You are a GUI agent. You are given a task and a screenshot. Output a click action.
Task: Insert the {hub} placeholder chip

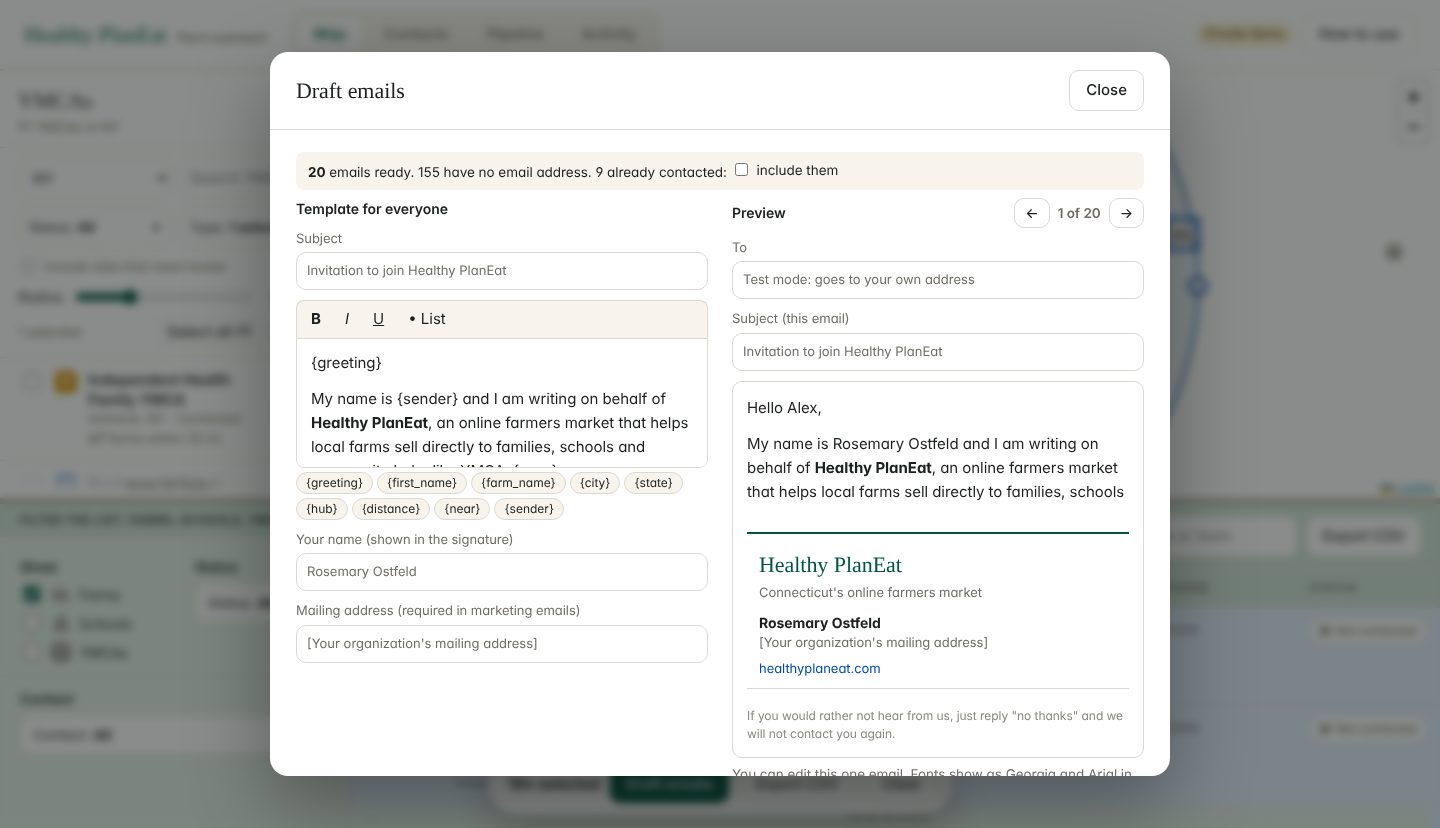pos(322,509)
